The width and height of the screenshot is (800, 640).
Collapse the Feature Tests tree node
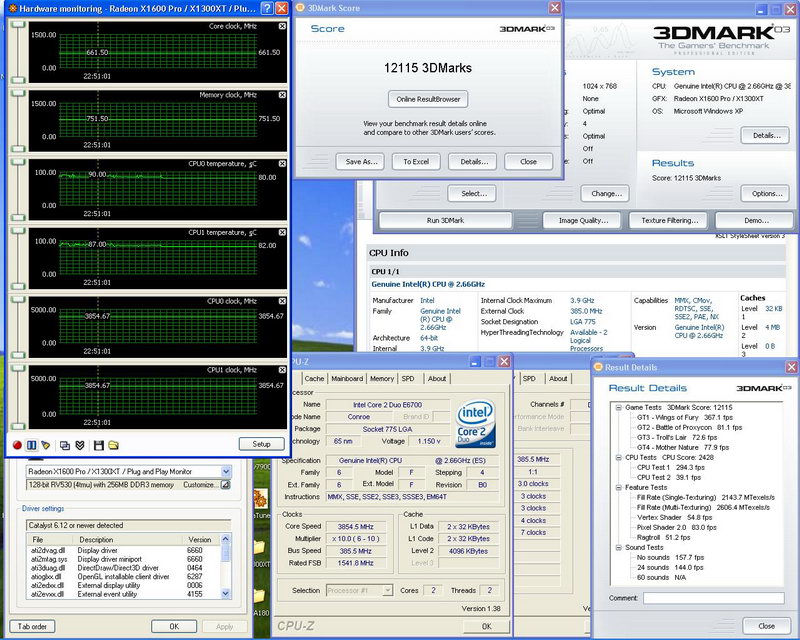pos(618,487)
